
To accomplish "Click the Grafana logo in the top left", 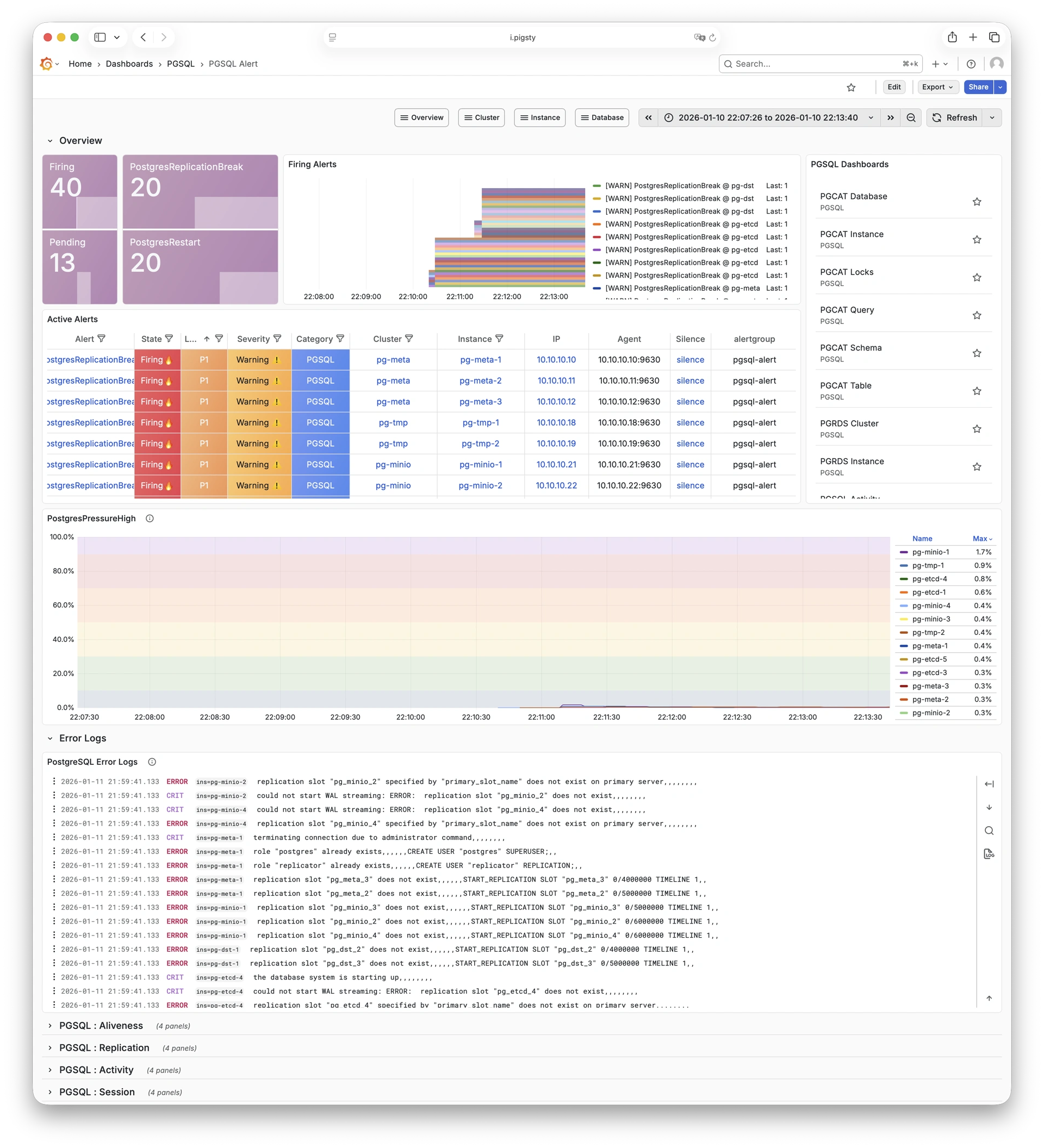I will click(46, 64).
